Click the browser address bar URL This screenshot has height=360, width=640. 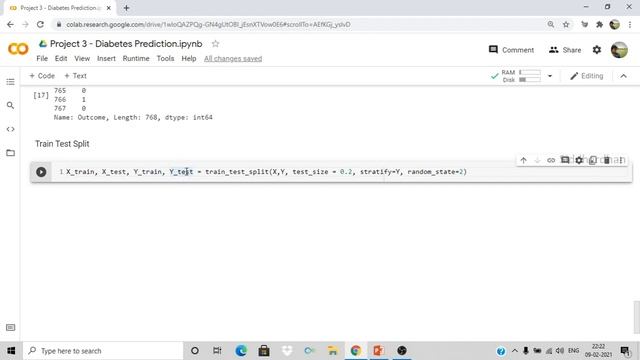pos(208,24)
